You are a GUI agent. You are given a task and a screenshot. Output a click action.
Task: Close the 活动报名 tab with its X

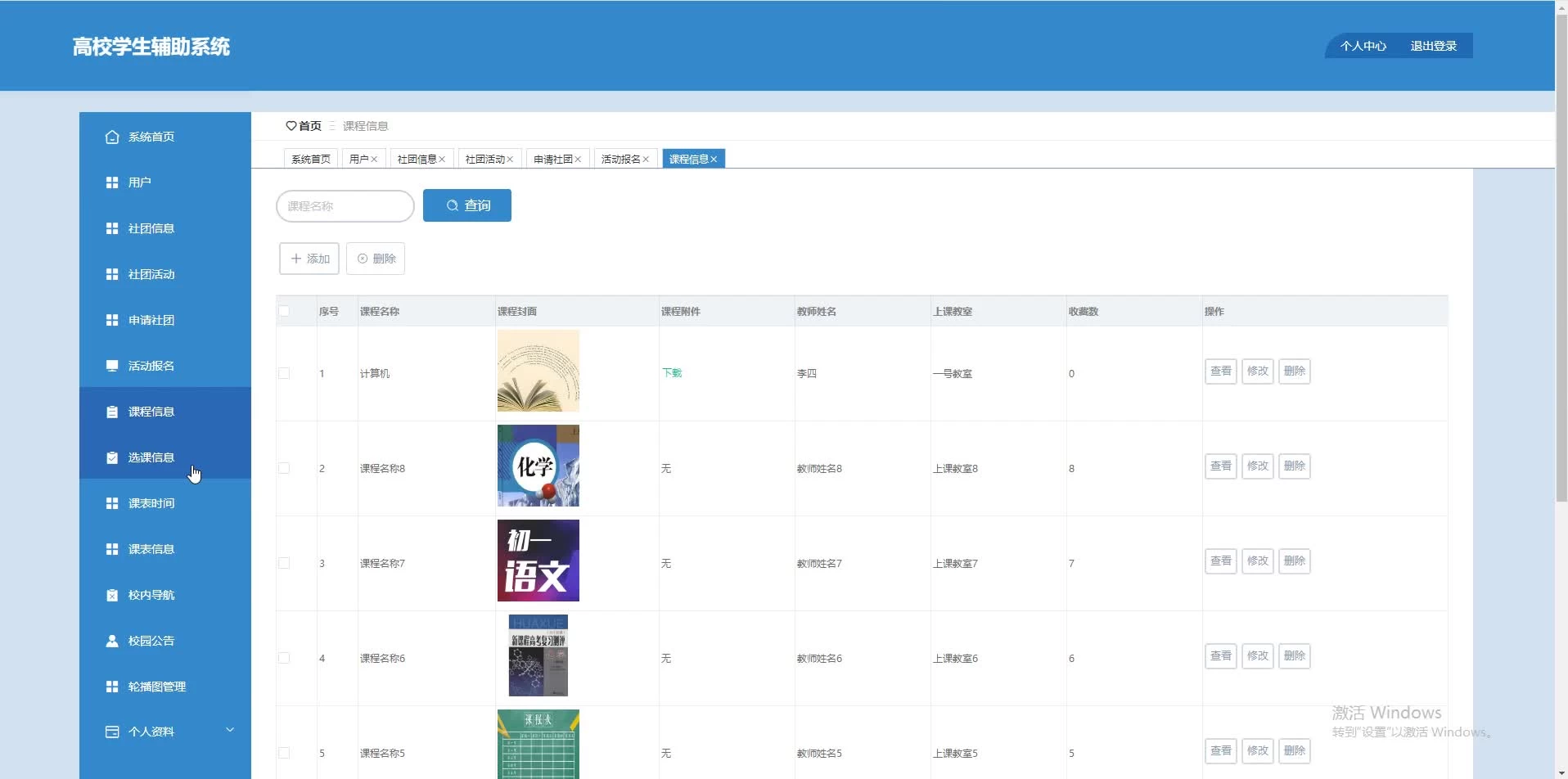646,160
